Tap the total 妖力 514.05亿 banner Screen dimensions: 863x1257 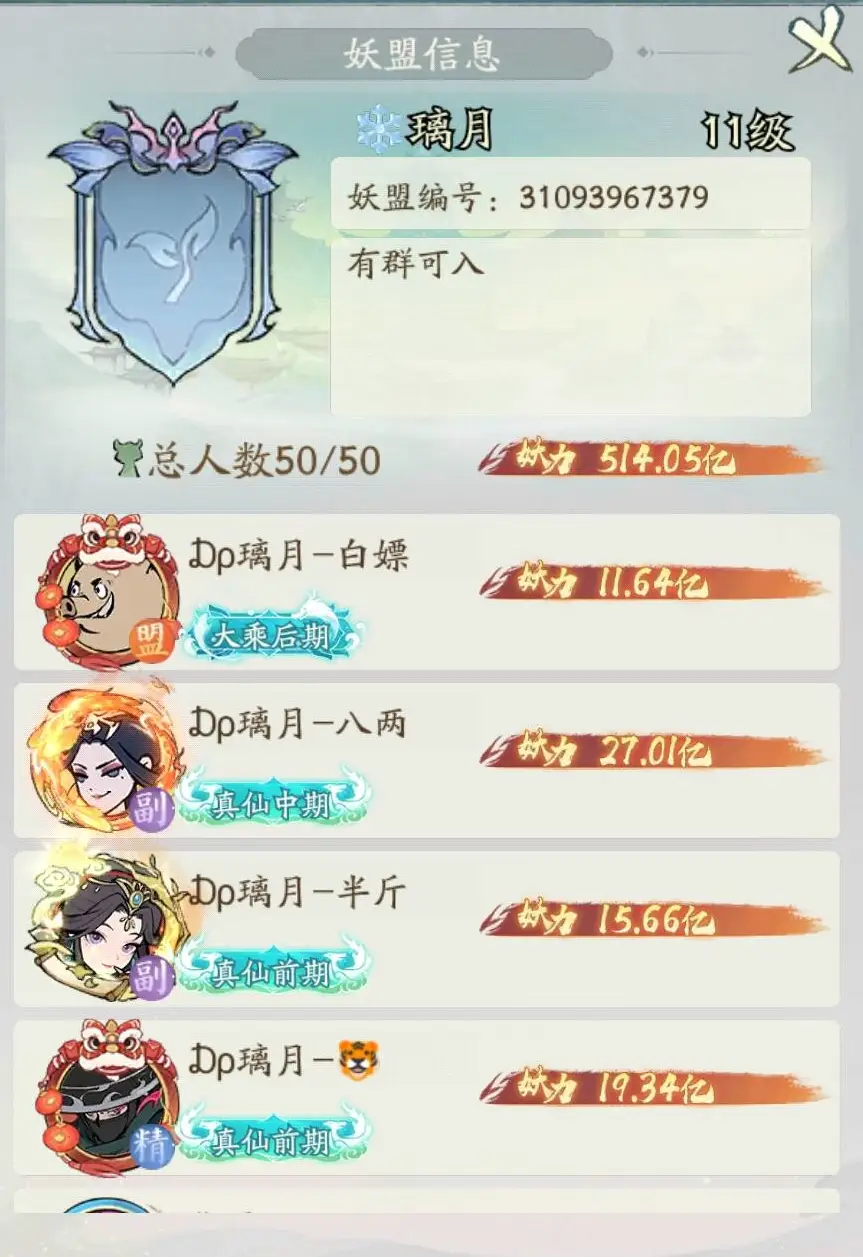650,460
